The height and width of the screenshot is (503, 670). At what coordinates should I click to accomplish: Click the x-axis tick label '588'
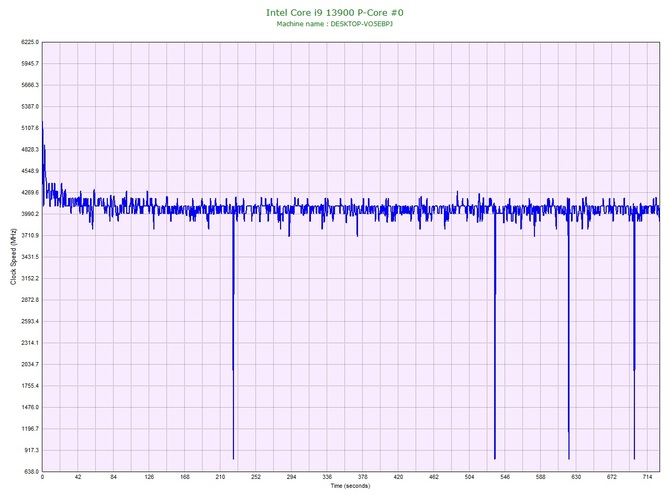(541, 477)
